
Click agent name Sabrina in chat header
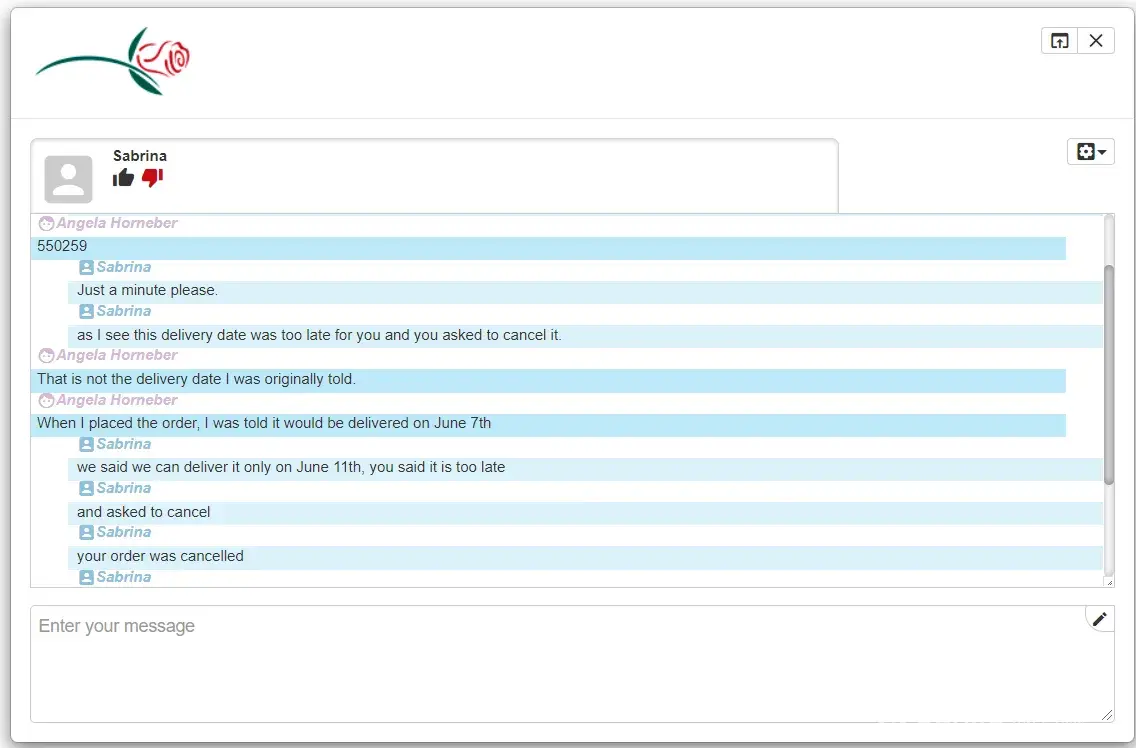pyautogui.click(x=140, y=156)
